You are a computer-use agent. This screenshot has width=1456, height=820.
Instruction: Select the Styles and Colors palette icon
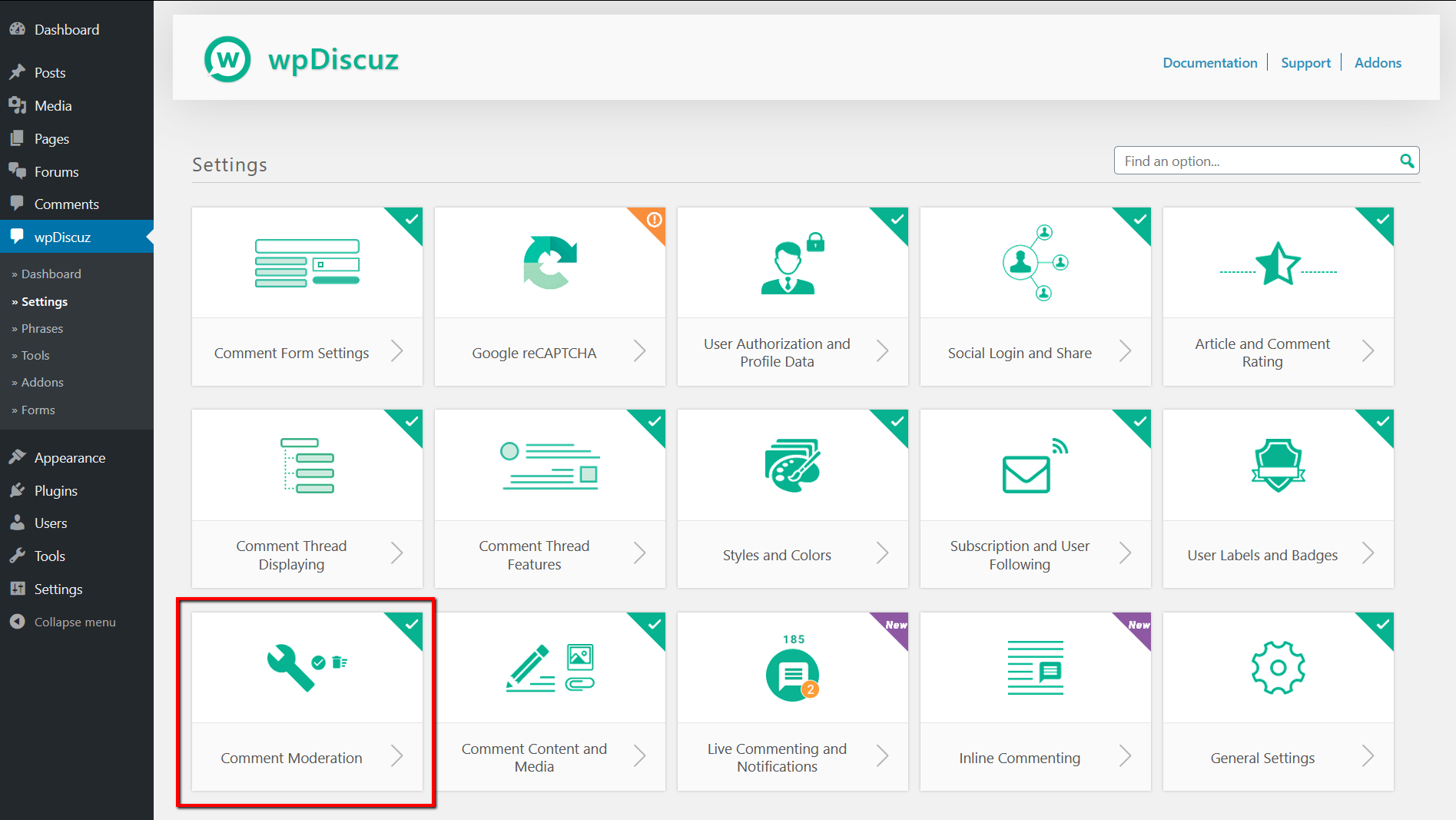click(791, 464)
